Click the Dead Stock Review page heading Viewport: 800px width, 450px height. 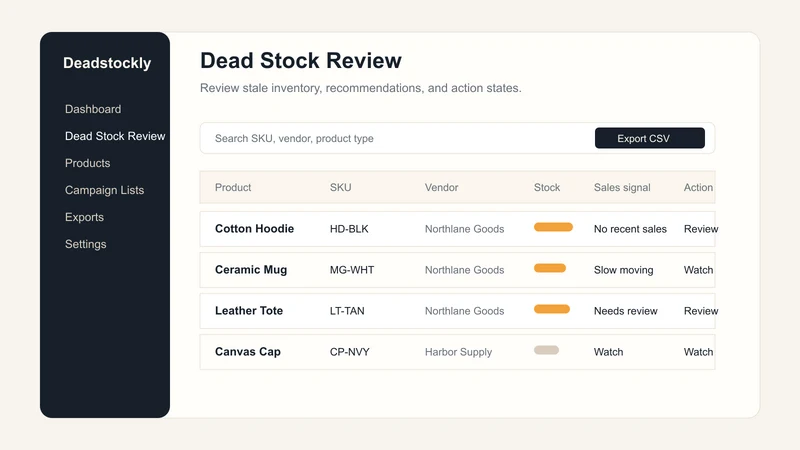coord(301,60)
